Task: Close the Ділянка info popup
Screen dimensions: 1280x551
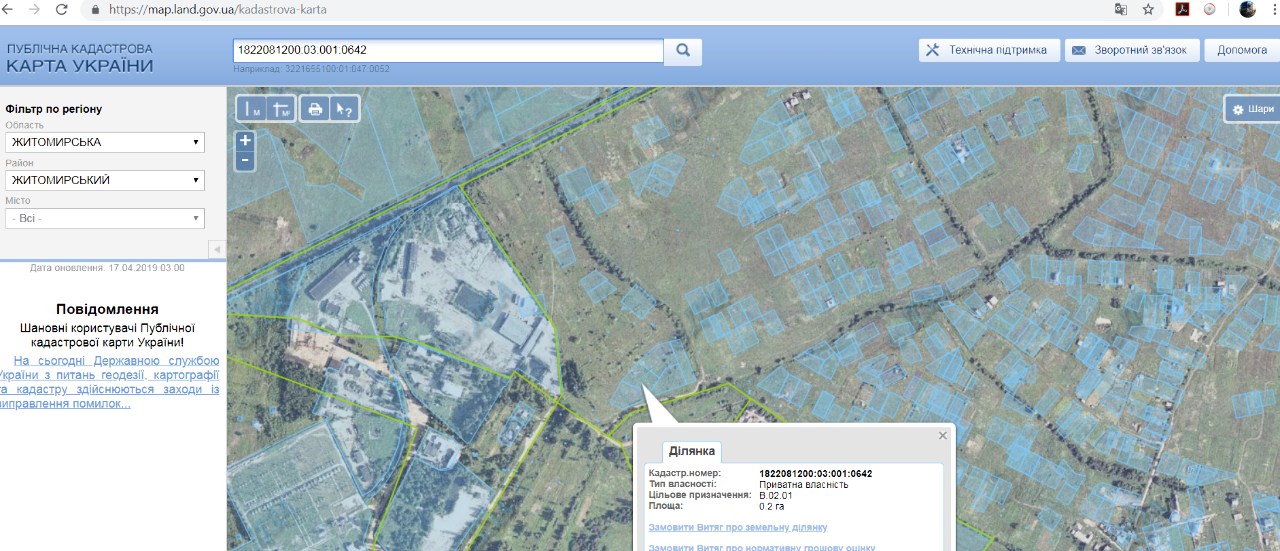Action: [x=942, y=435]
